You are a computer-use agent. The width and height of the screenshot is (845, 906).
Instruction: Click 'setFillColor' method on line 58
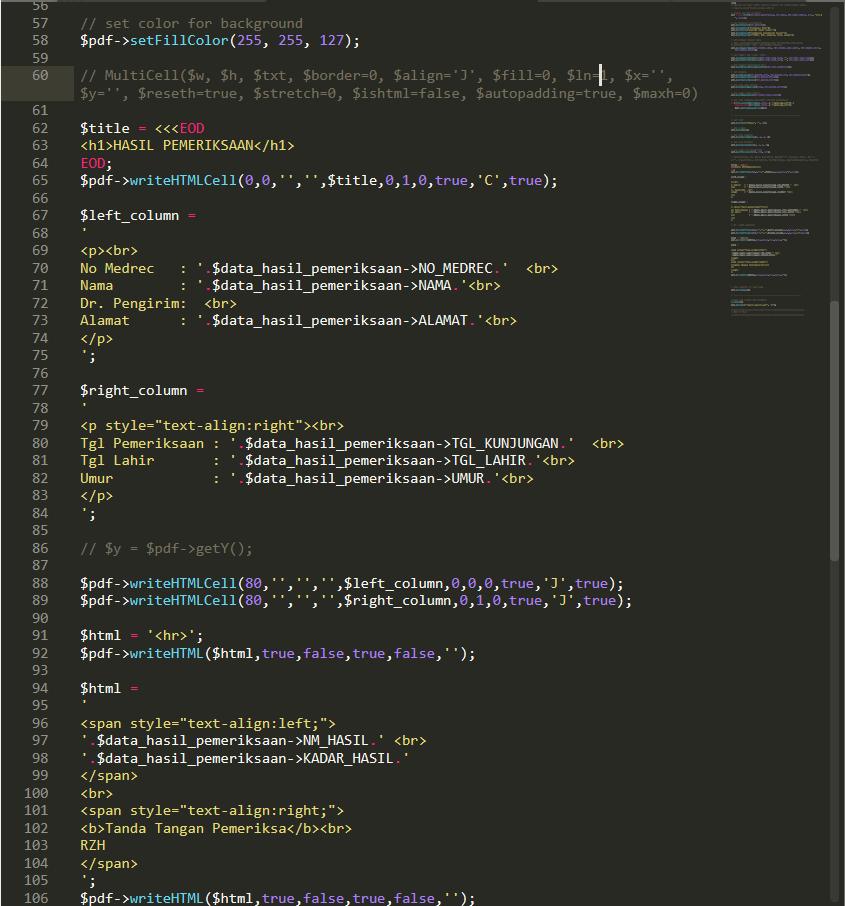[179, 40]
